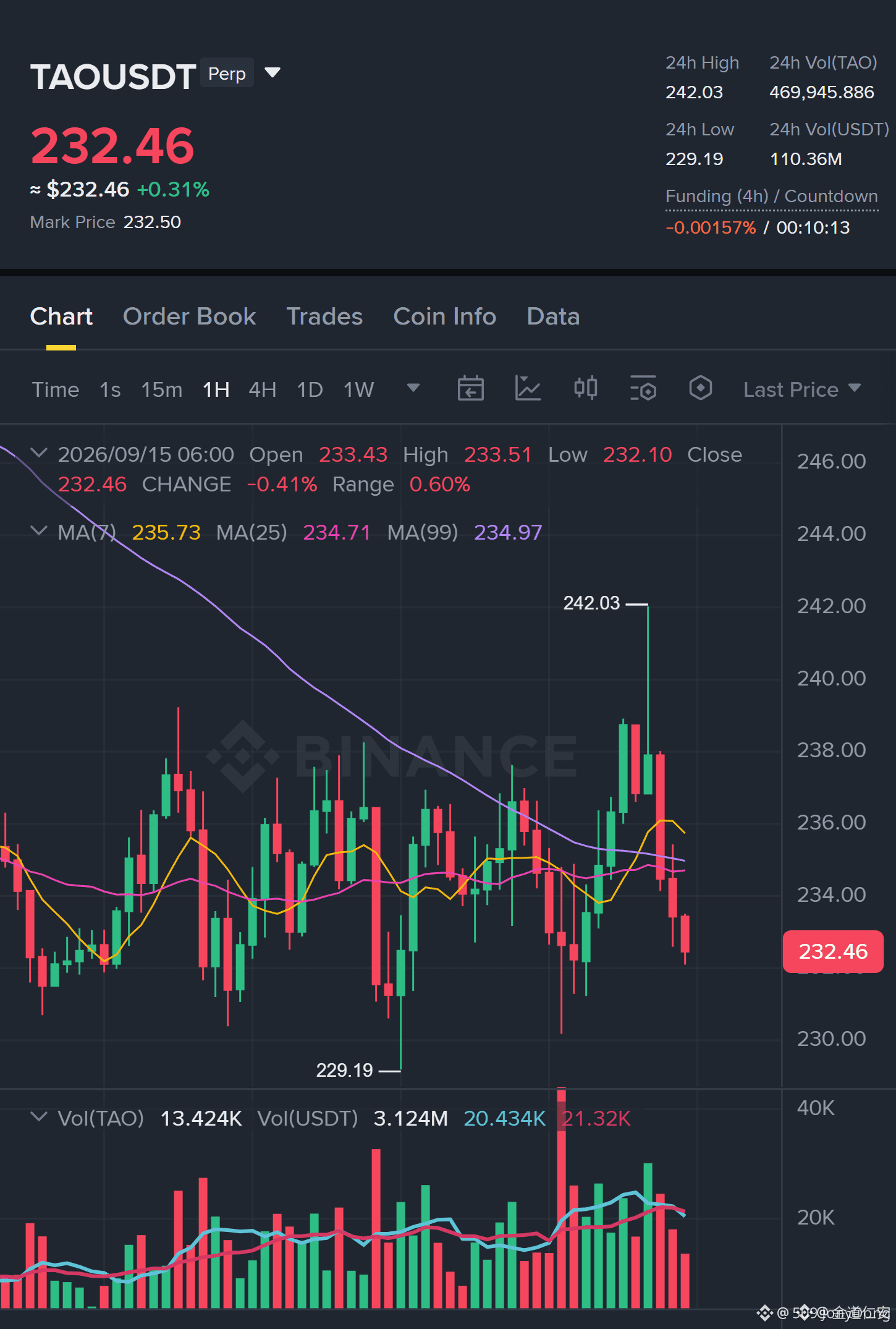896x1329 pixels.
Task: Click the Perp contract type badge
Action: click(227, 74)
